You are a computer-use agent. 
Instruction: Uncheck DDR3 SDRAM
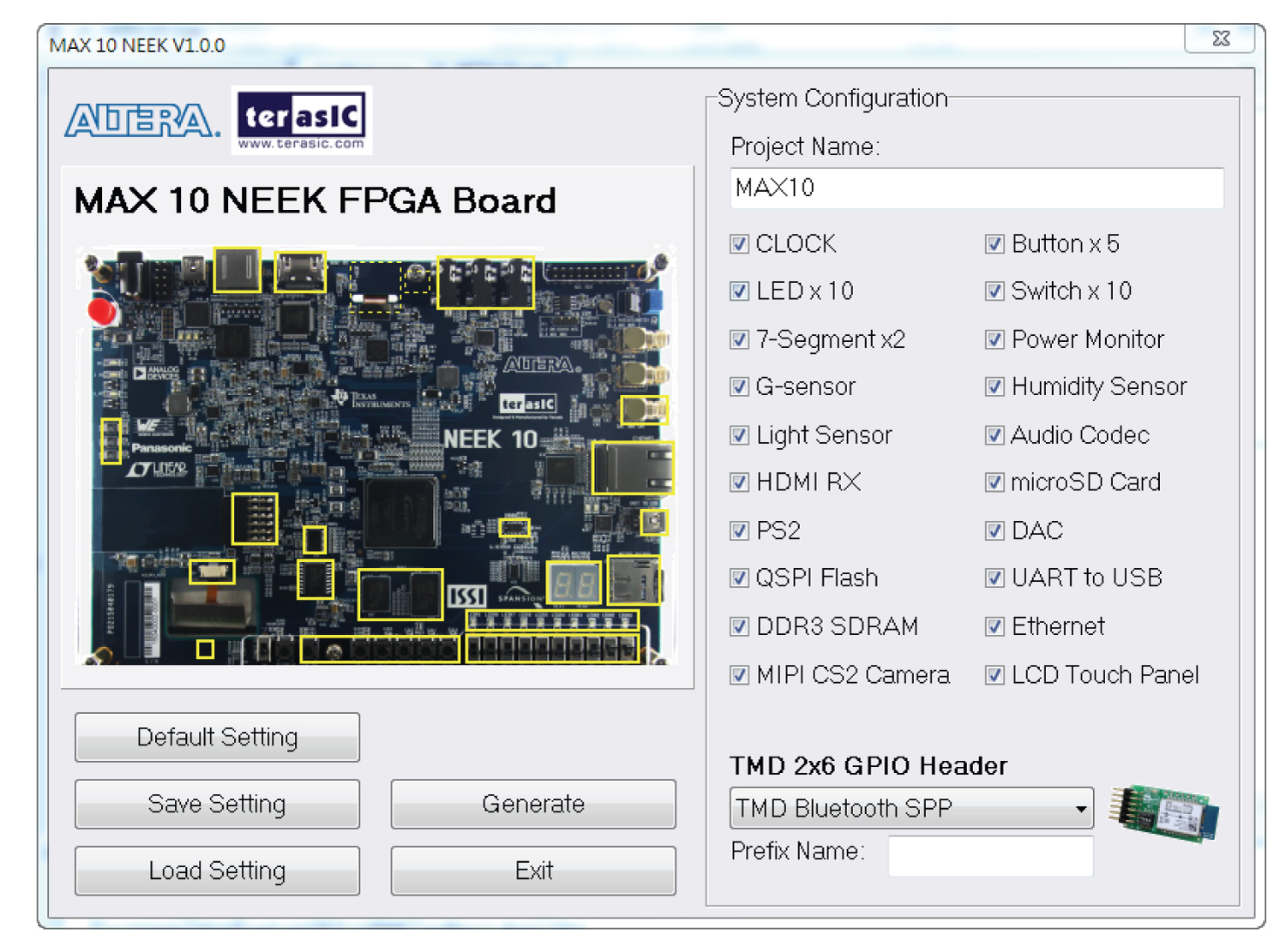tap(739, 626)
